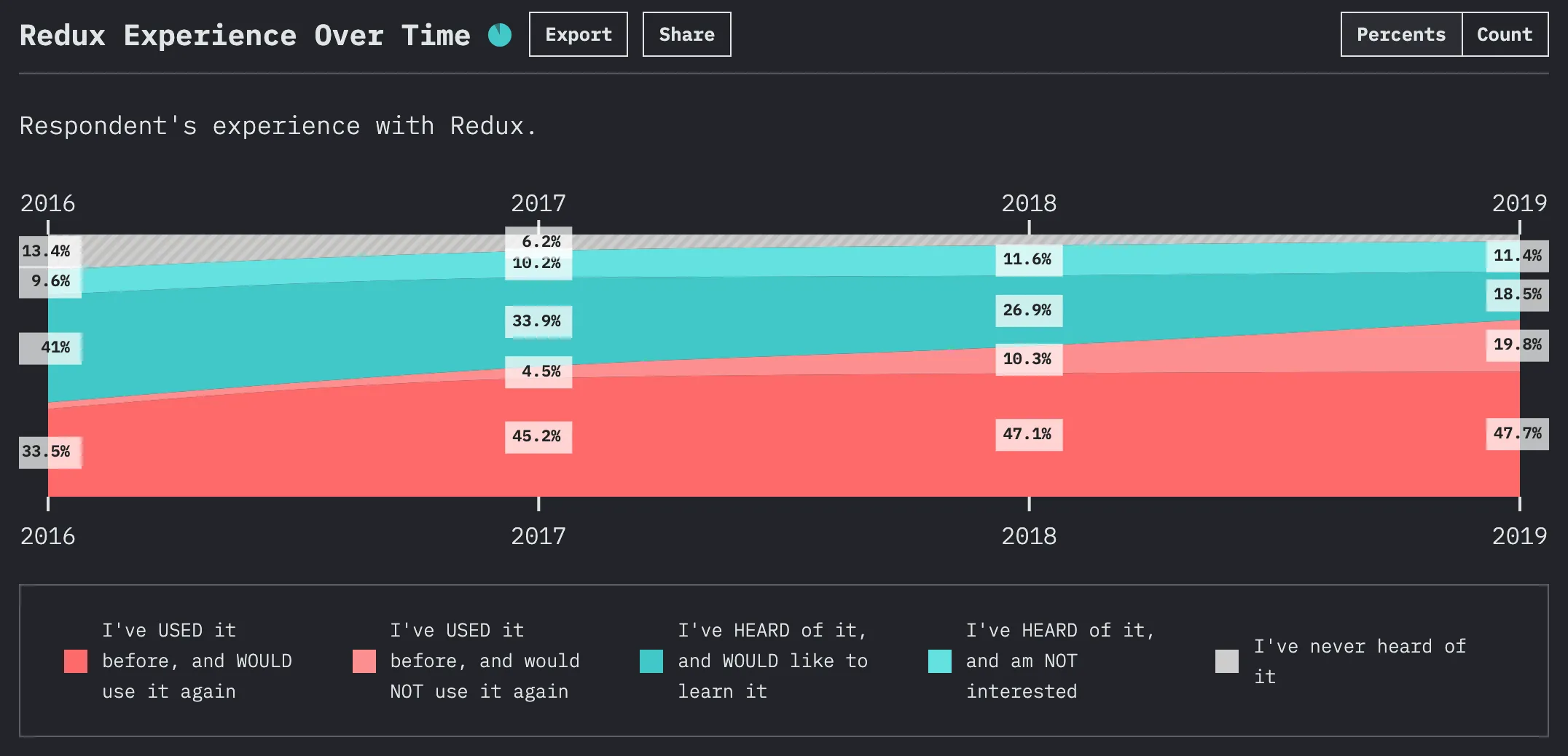
Task: Click the 'Redux Experience Over Time' heading
Action: coord(245,35)
